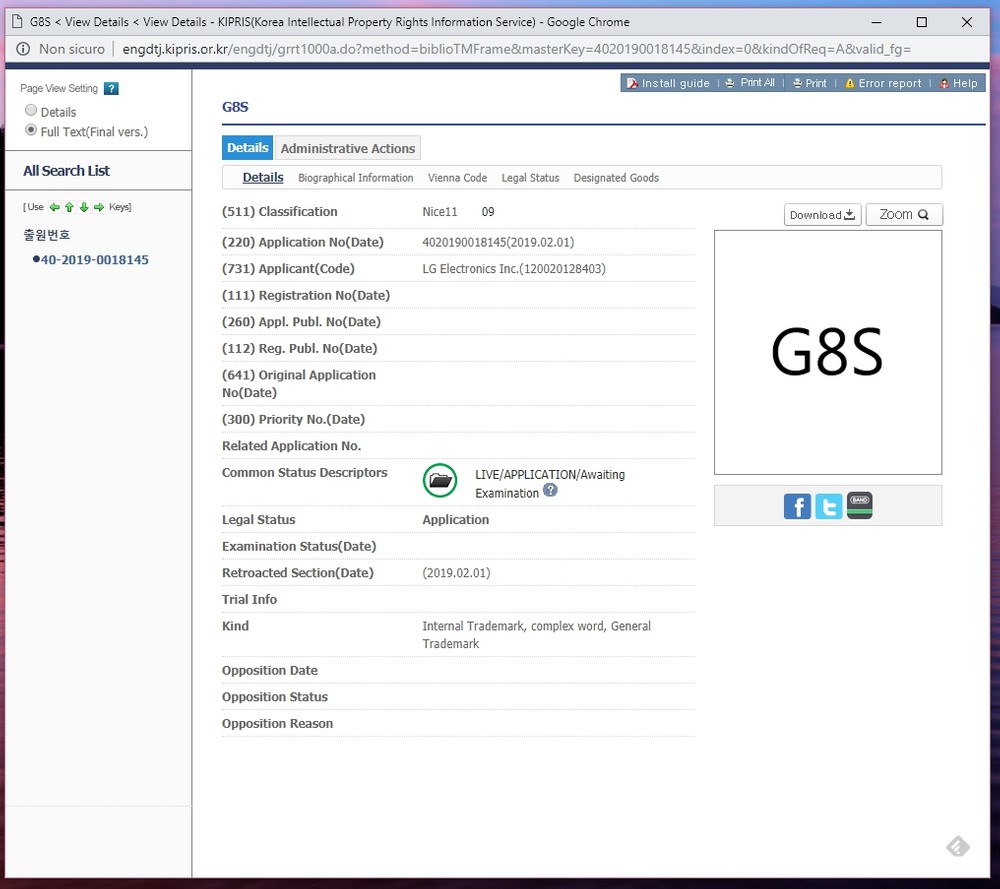Select the Full Text(Final vers.) radio button
Screen dimensions: 1000x889
point(31,130)
